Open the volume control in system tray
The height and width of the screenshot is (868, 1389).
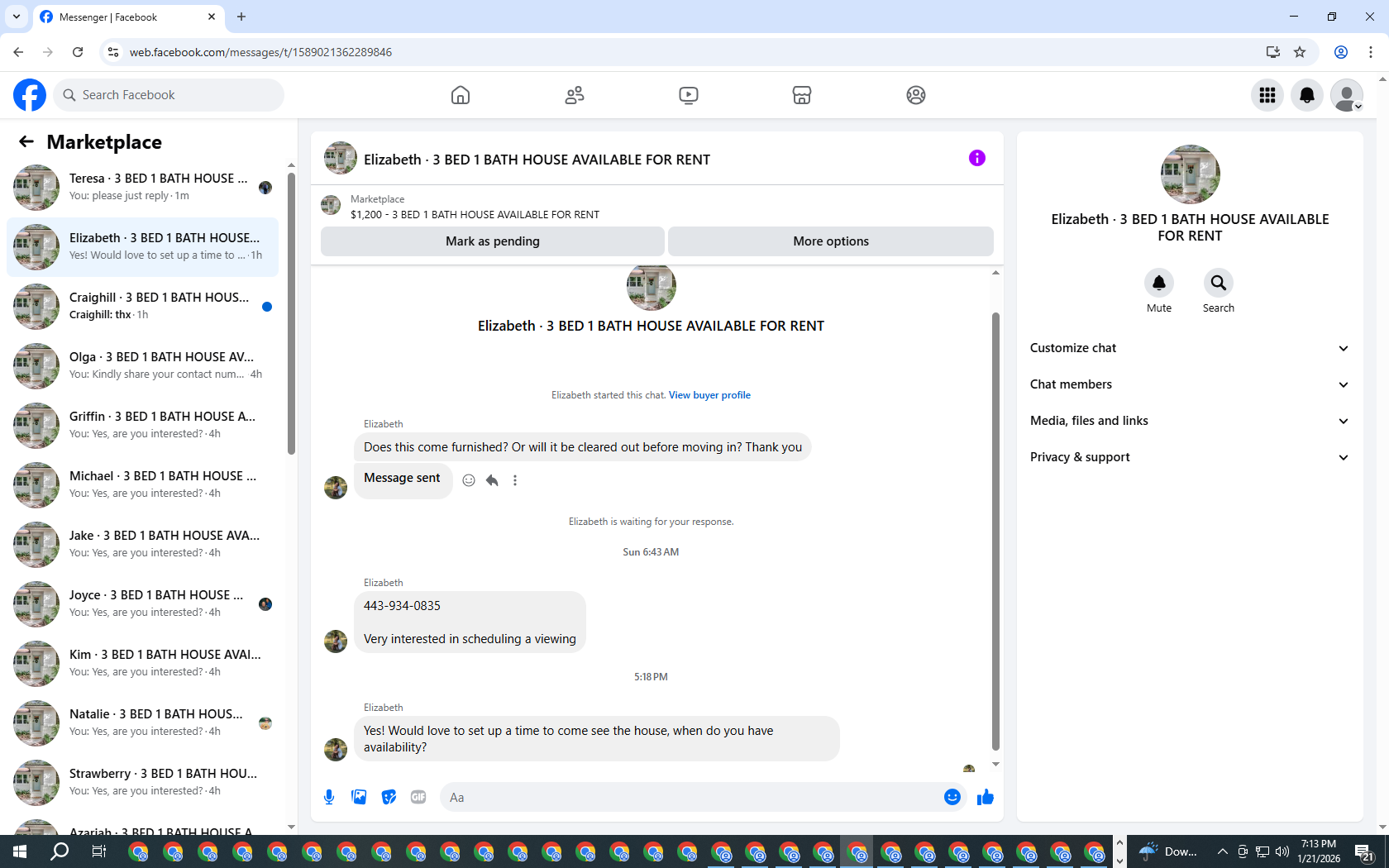[1282, 851]
